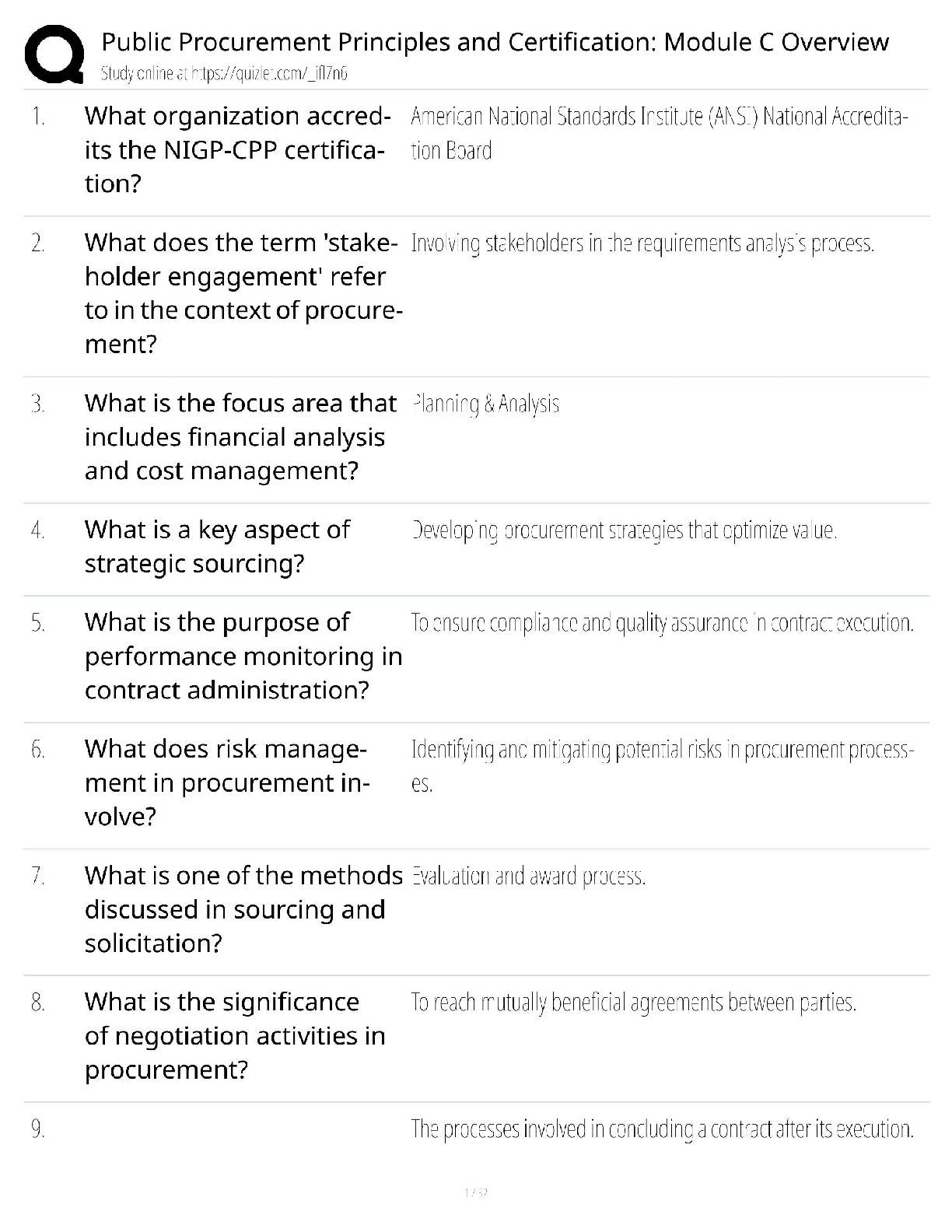
Task: Click the Evaluation and award process answer
Action: (x=529, y=877)
